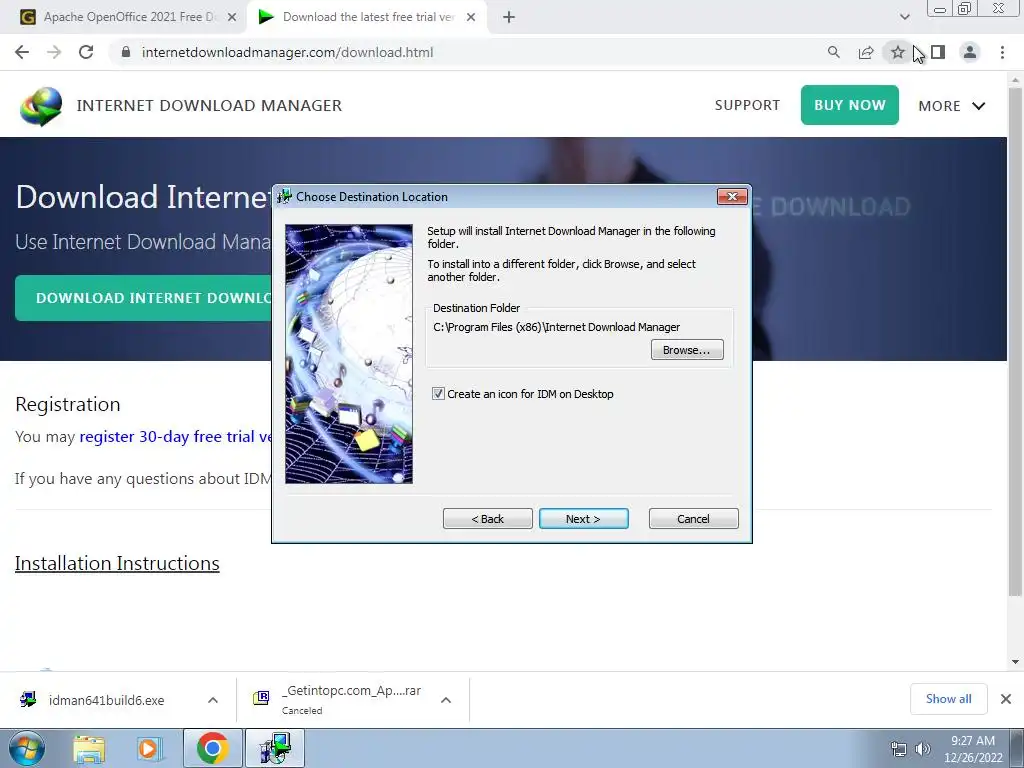Viewport: 1024px width, 768px height.
Task: Launch the media player taskbar icon
Action: tap(148, 749)
